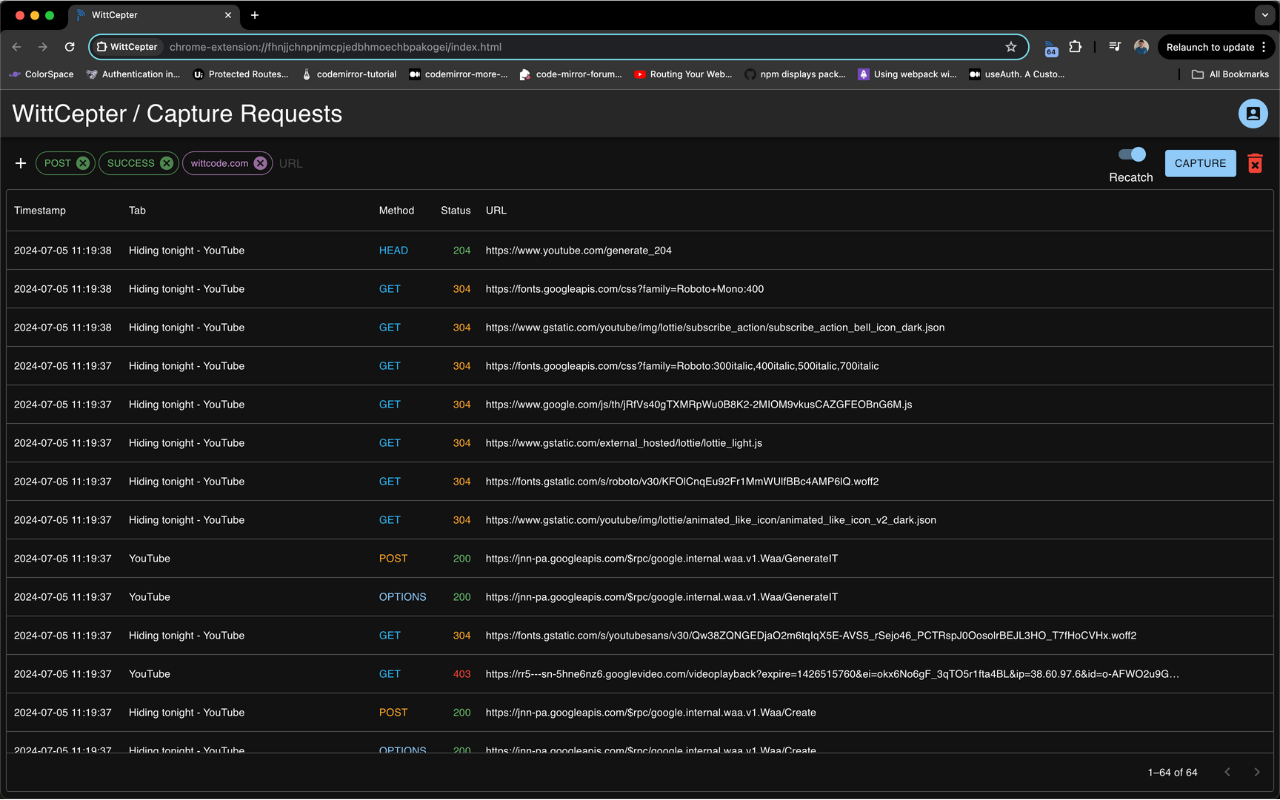Click the 204 status value
The image size is (1280, 800).
pos(462,251)
